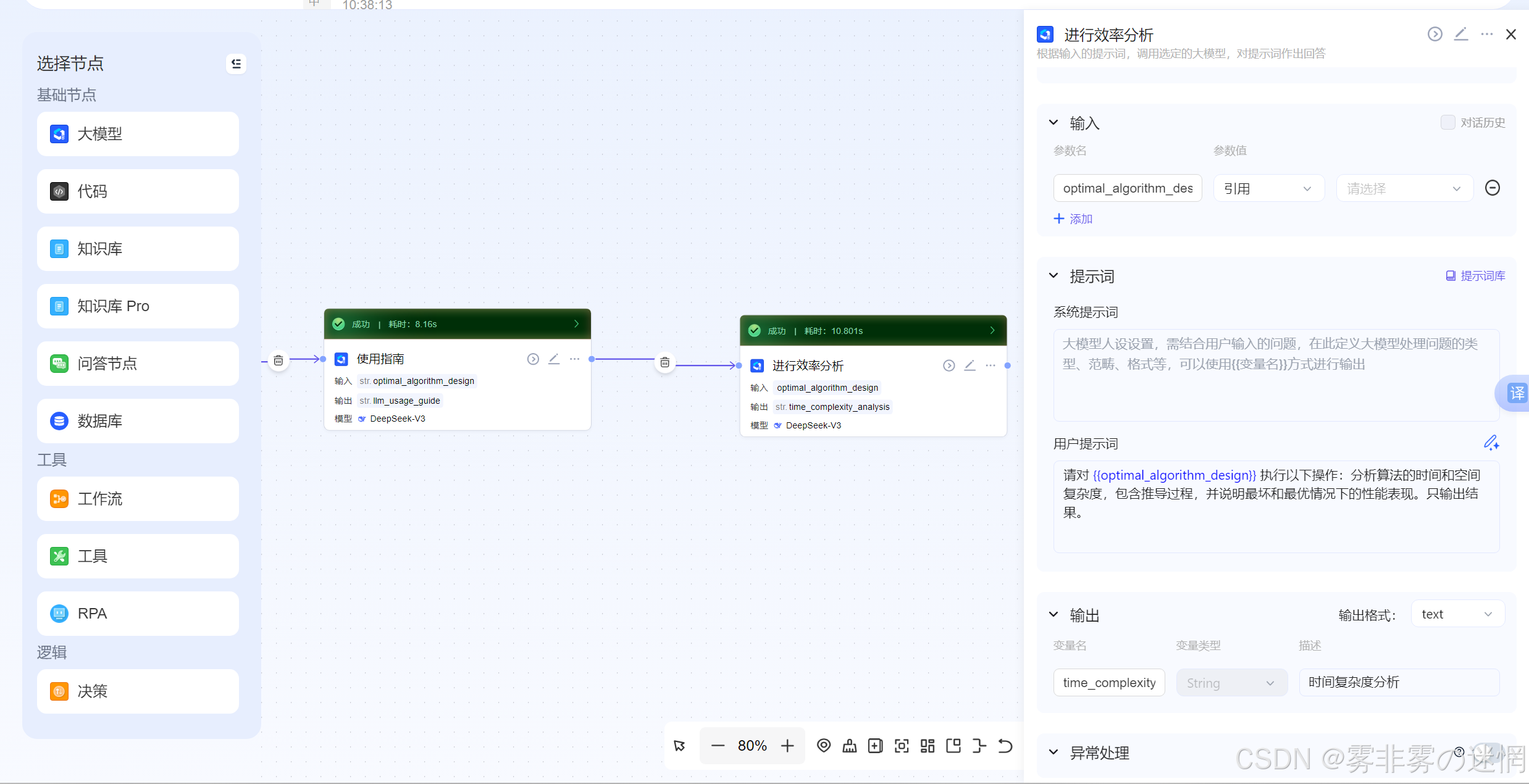Select the 知识库 Pro node item
Image resolution: width=1529 pixels, height=784 pixels.
[138, 306]
